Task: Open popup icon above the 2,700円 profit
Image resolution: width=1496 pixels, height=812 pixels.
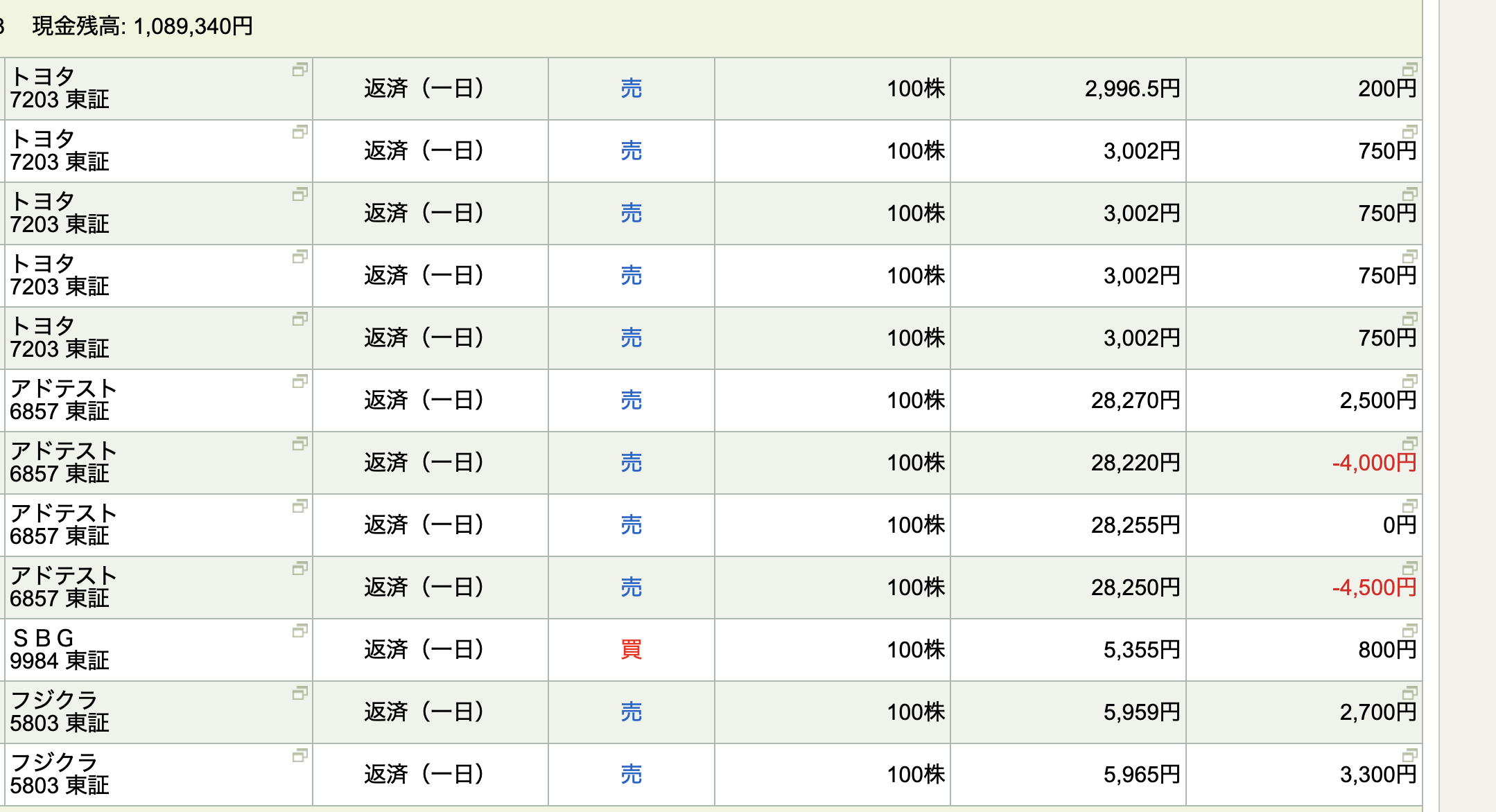Action: click(x=1410, y=693)
